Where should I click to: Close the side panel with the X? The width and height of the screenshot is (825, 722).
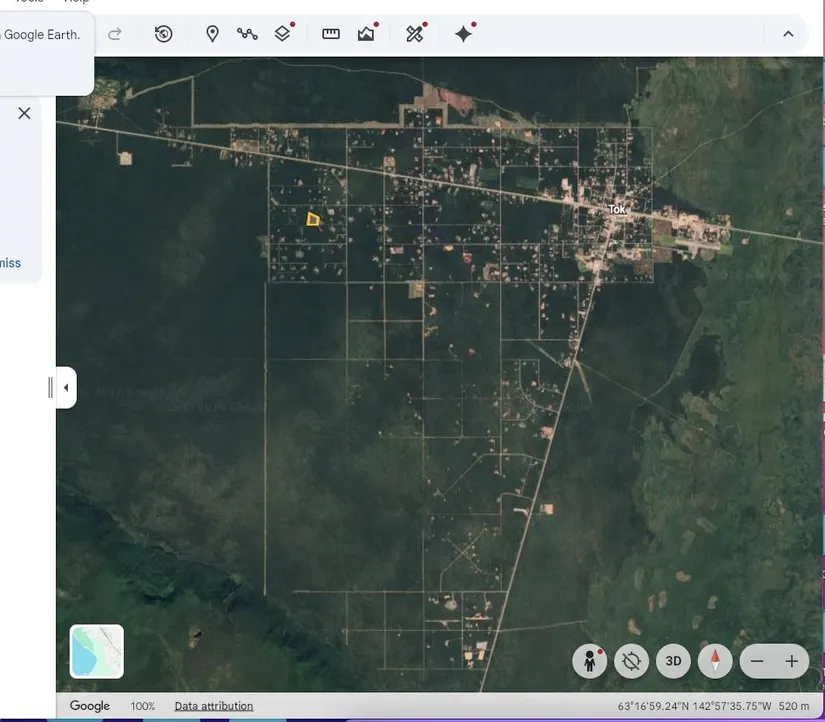(25, 113)
